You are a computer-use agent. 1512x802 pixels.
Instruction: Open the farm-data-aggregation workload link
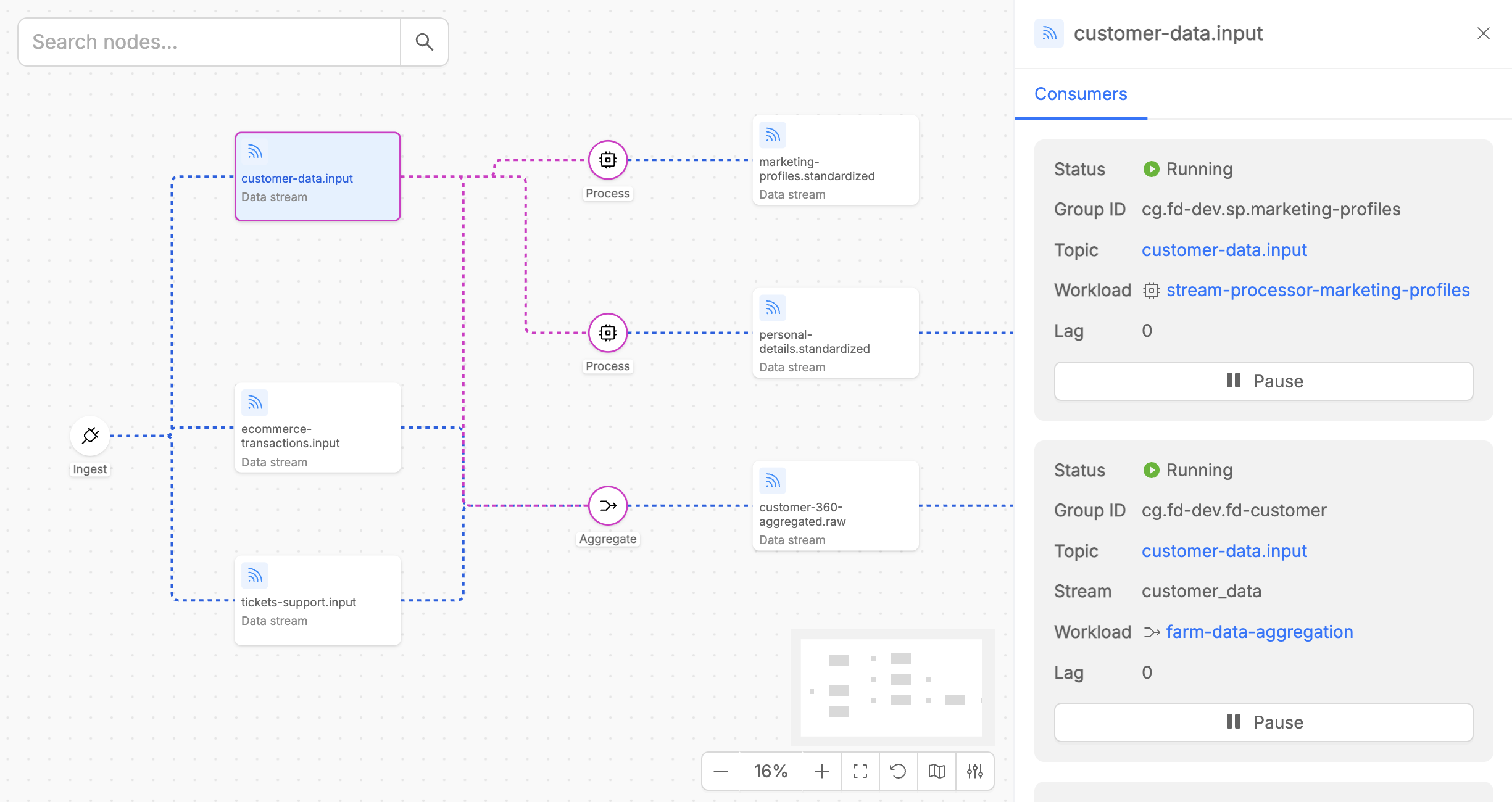(x=1259, y=631)
